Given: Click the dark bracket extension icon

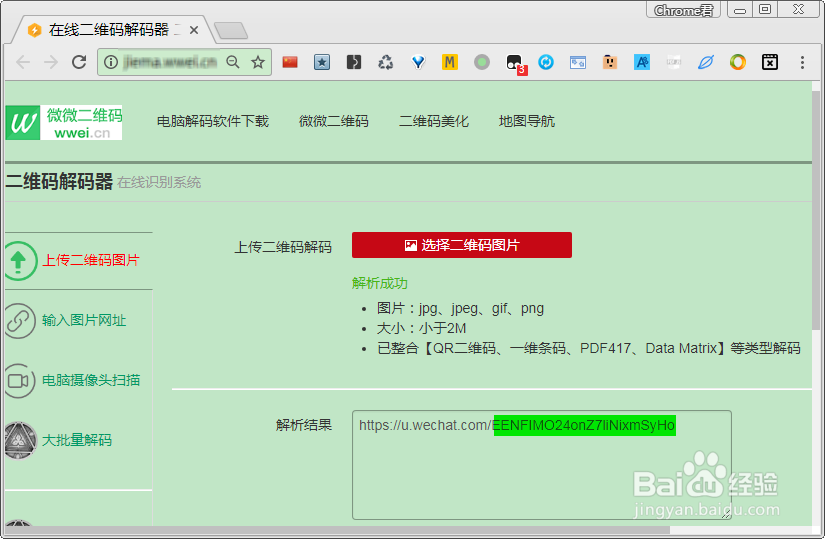Looking at the screenshot, I should (x=354, y=62).
